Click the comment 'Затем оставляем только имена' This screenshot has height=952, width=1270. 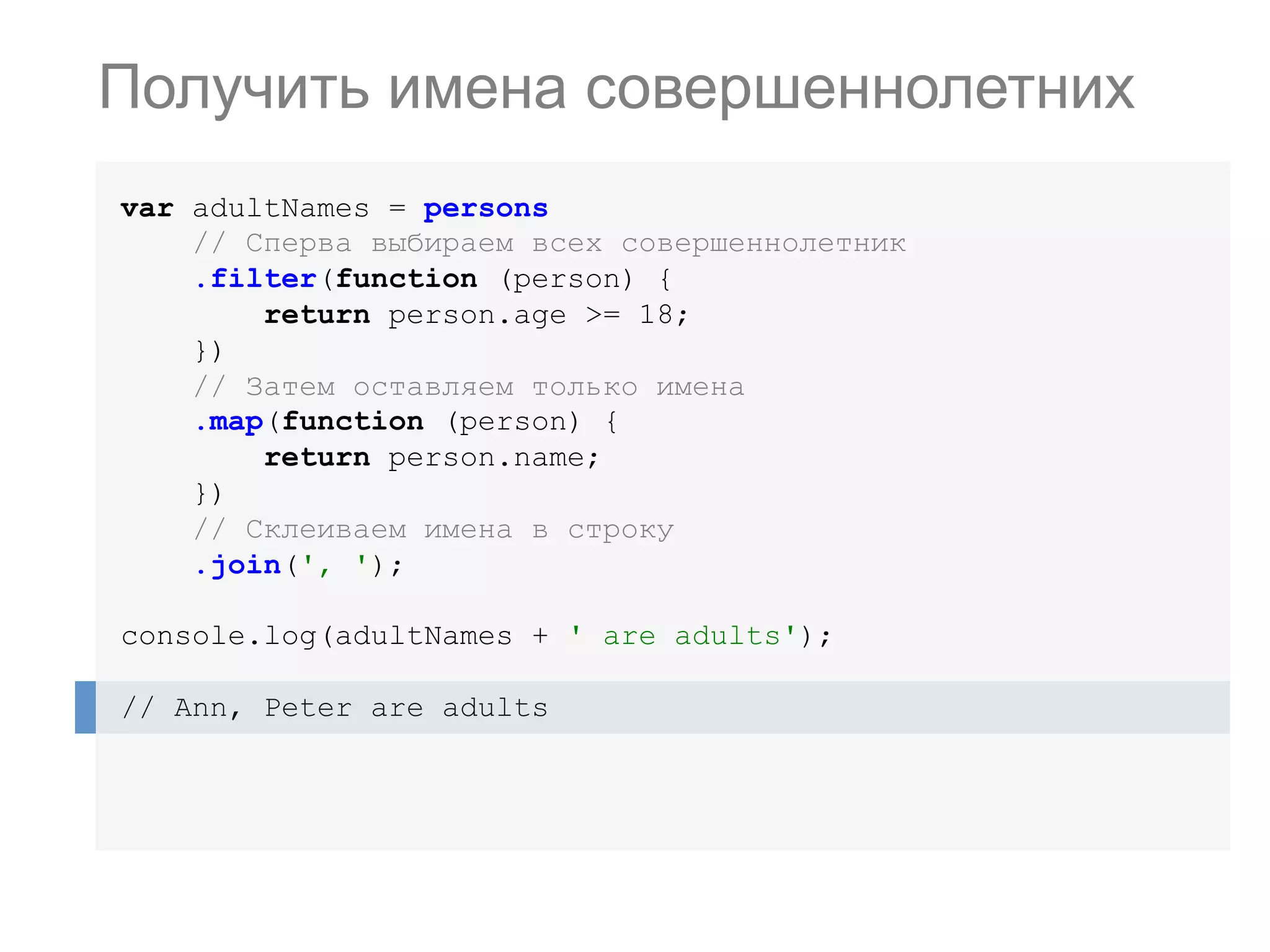tap(469, 387)
